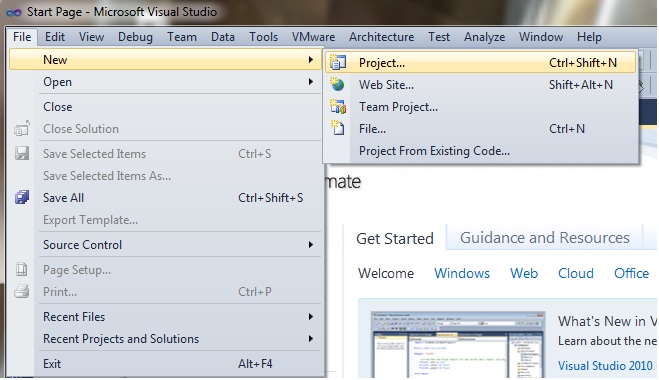Open the Edit menu

pos(55,37)
